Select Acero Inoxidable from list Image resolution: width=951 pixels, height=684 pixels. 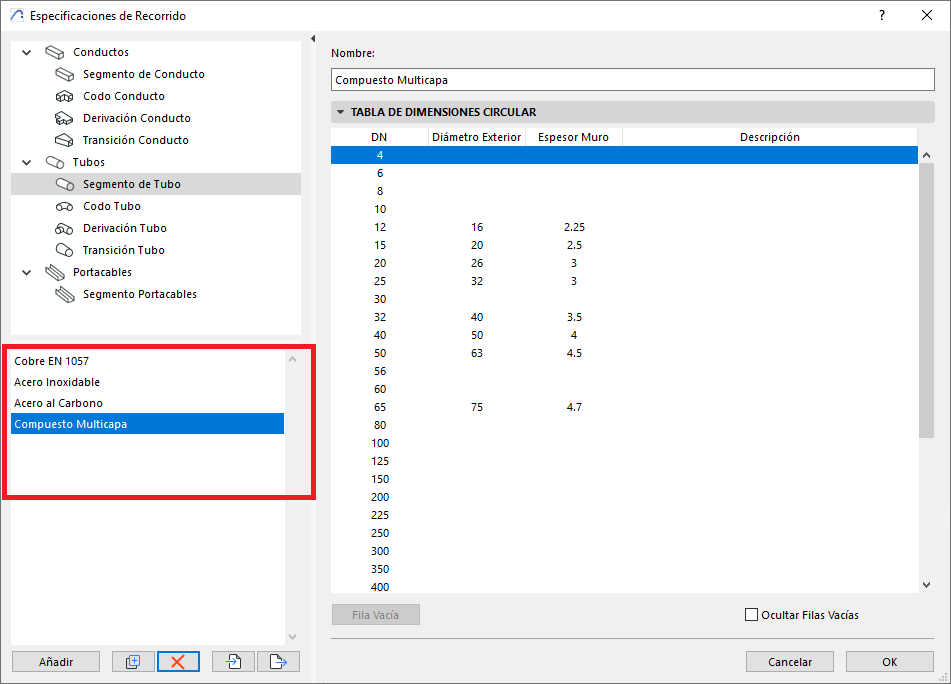click(57, 382)
